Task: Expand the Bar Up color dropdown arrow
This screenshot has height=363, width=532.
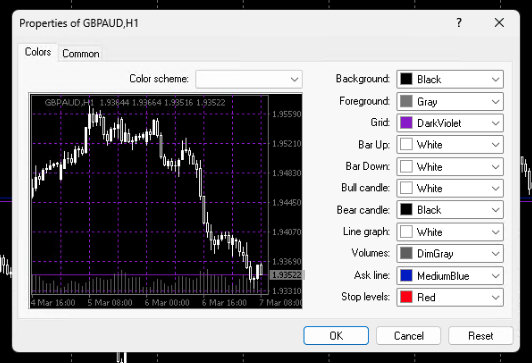Action: click(x=495, y=145)
